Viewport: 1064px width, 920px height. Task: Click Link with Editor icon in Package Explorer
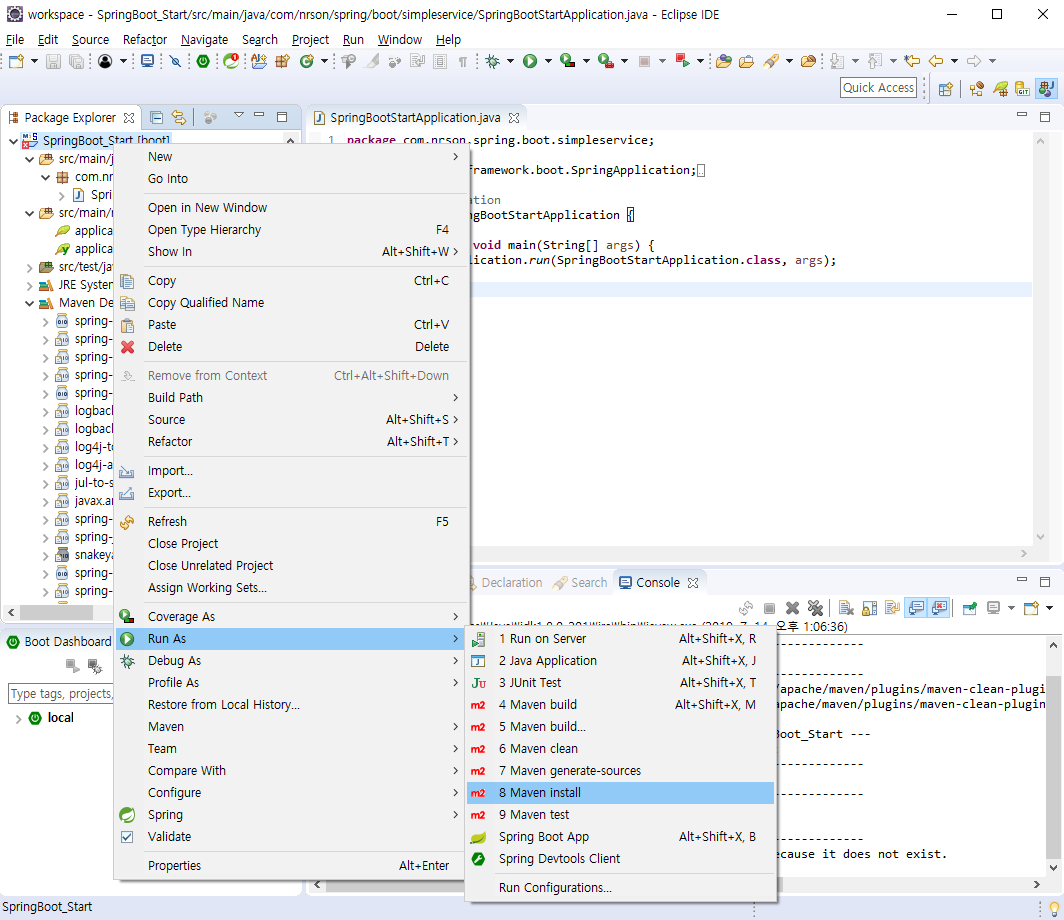coord(178,117)
